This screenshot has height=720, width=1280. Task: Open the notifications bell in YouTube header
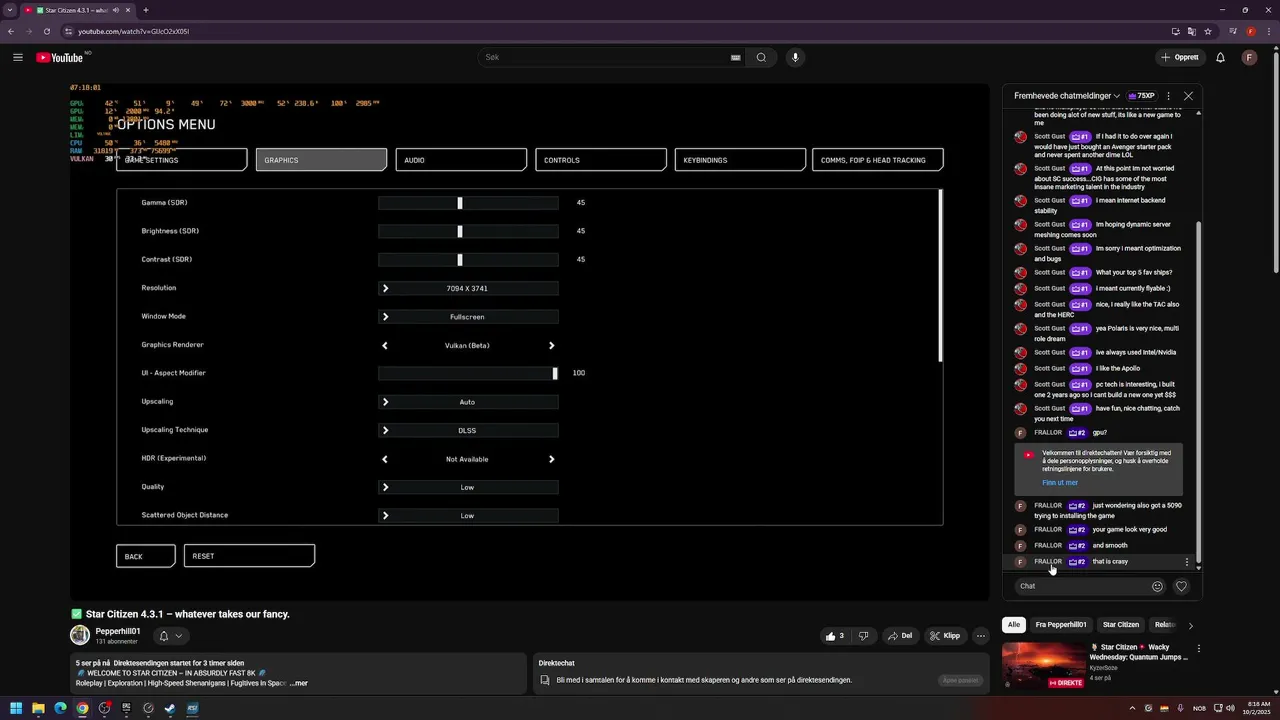click(x=1220, y=57)
